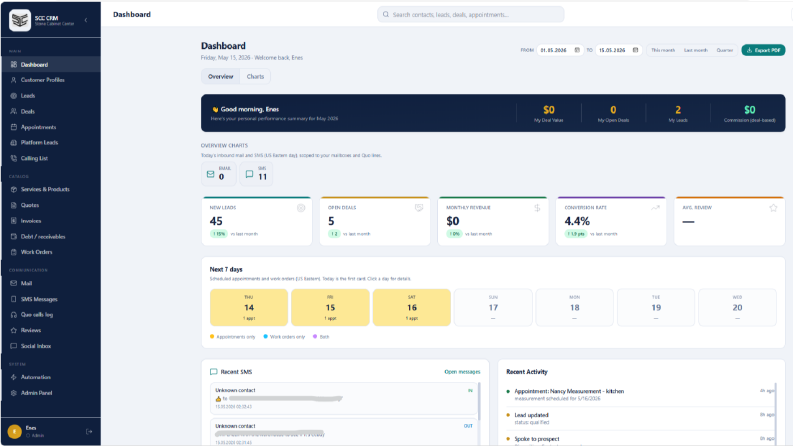This screenshot has height=446, width=793.
Task: Select the THU 14 day card
Action: pyautogui.click(x=249, y=307)
